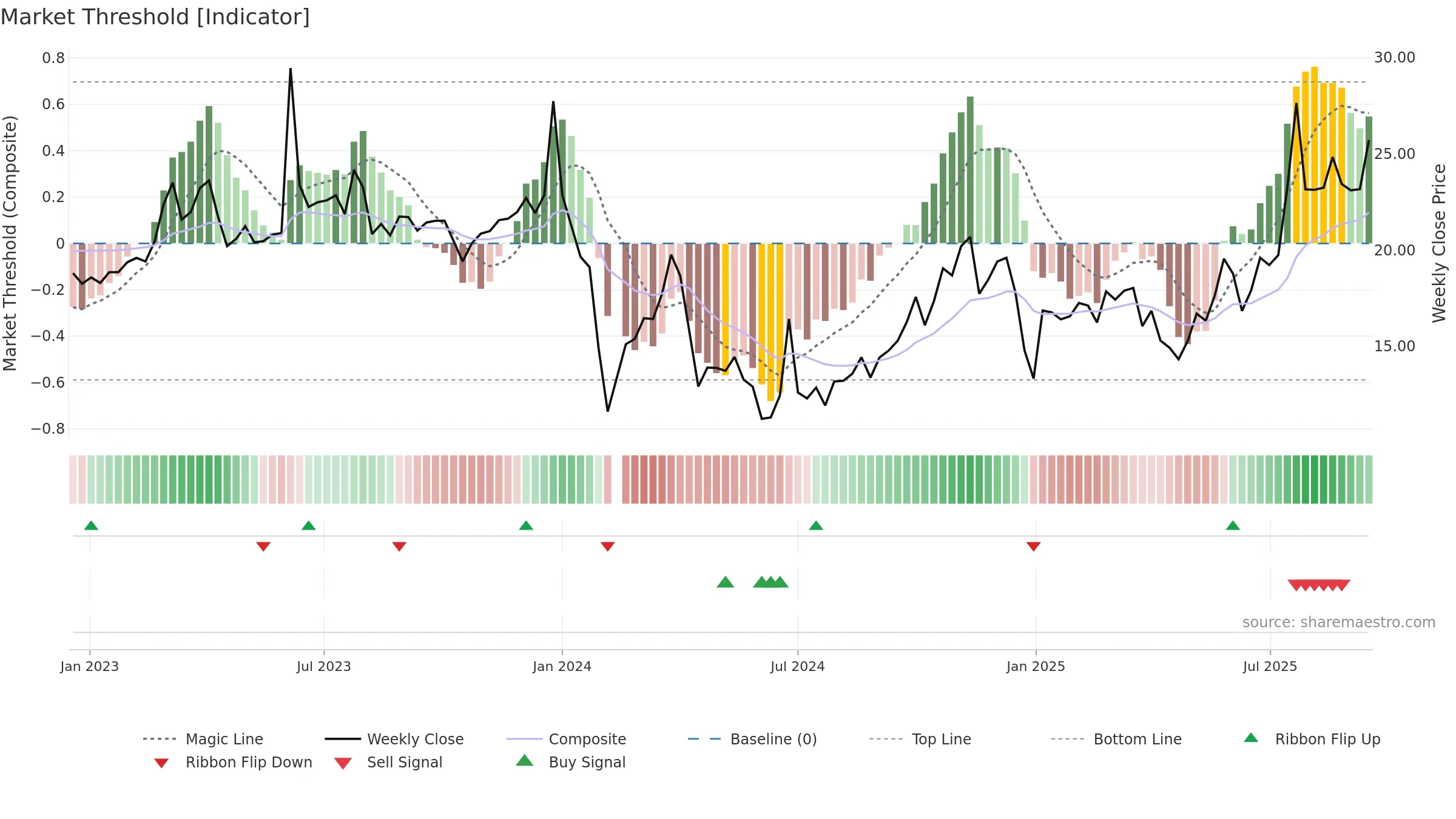The width and height of the screenshot is (1456, 819).
Task: Click the 0.4 composite axis tick
Action: coord(53,151)
